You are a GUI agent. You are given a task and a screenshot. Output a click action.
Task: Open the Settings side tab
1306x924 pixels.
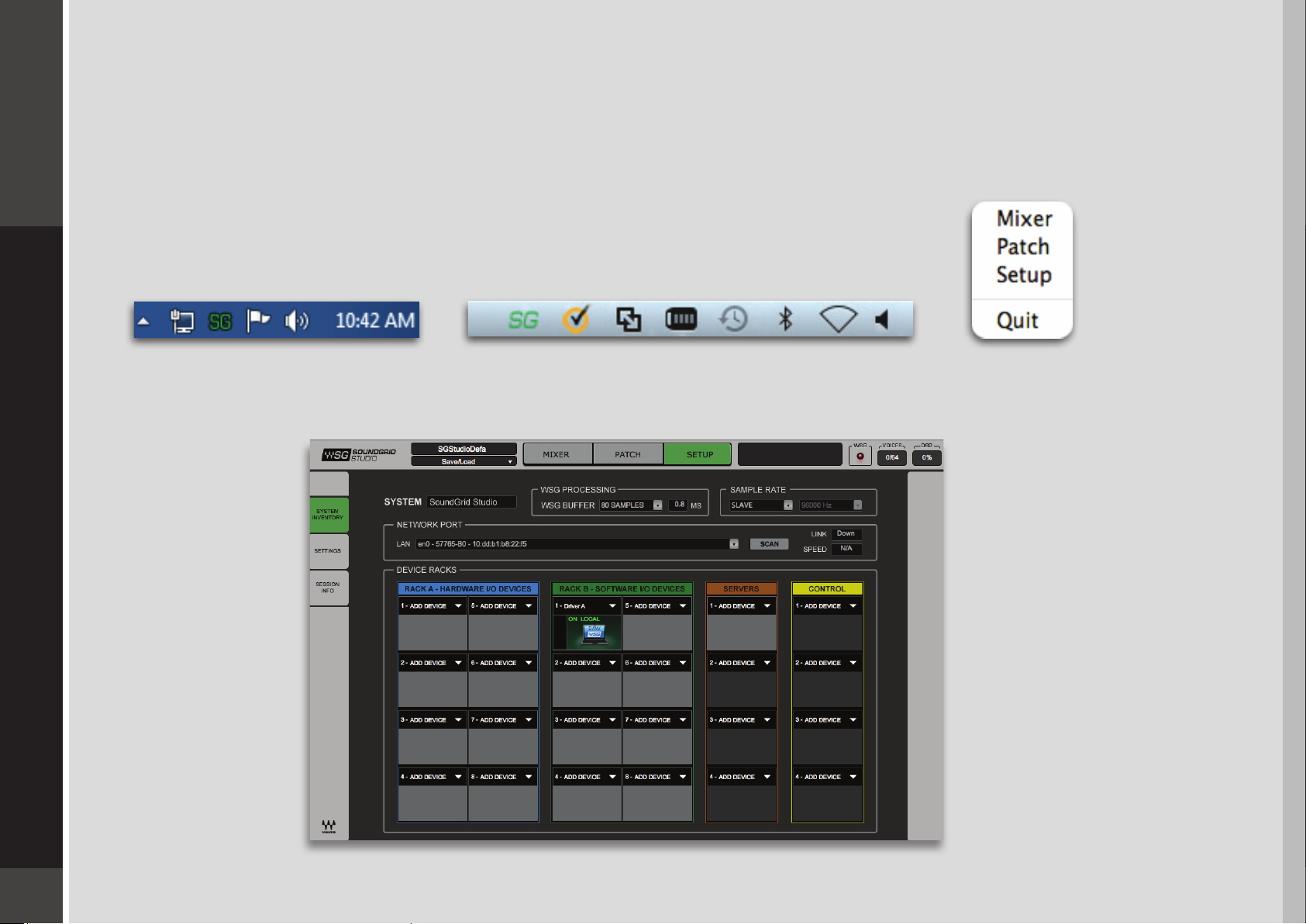329,551
